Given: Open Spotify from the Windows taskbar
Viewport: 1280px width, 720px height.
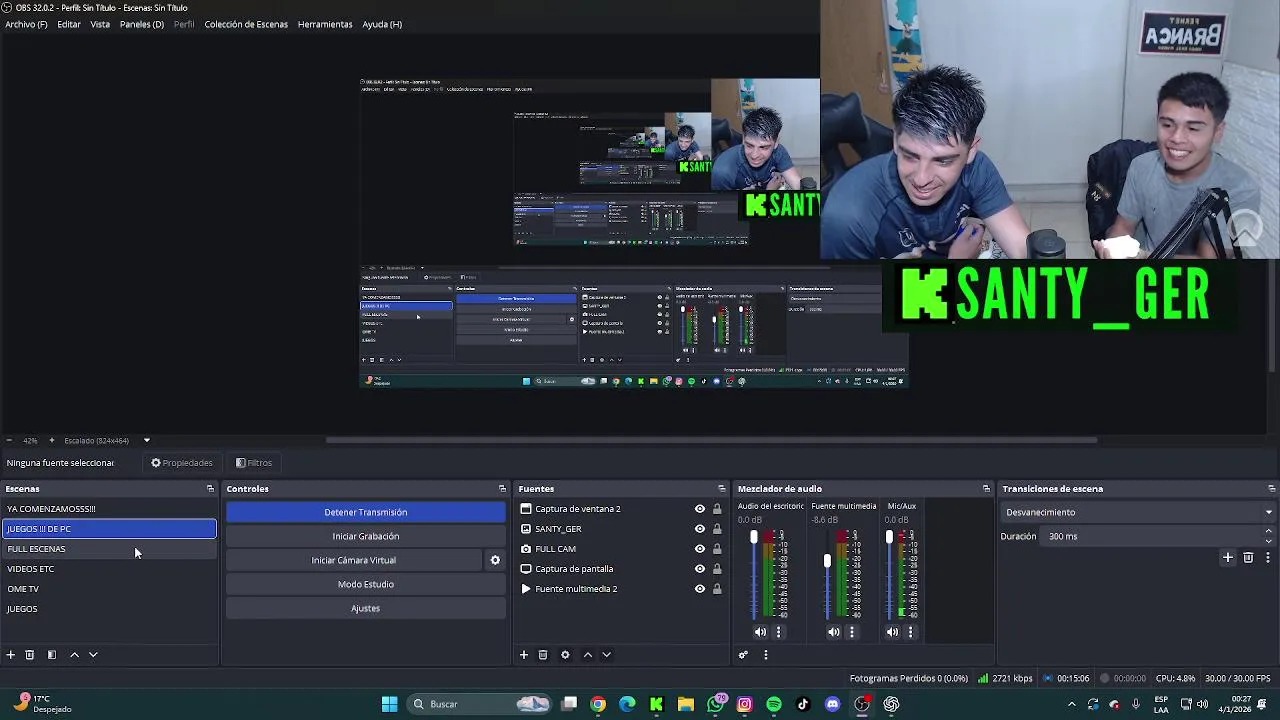Looking at the screenshot, I should [774, 705].
